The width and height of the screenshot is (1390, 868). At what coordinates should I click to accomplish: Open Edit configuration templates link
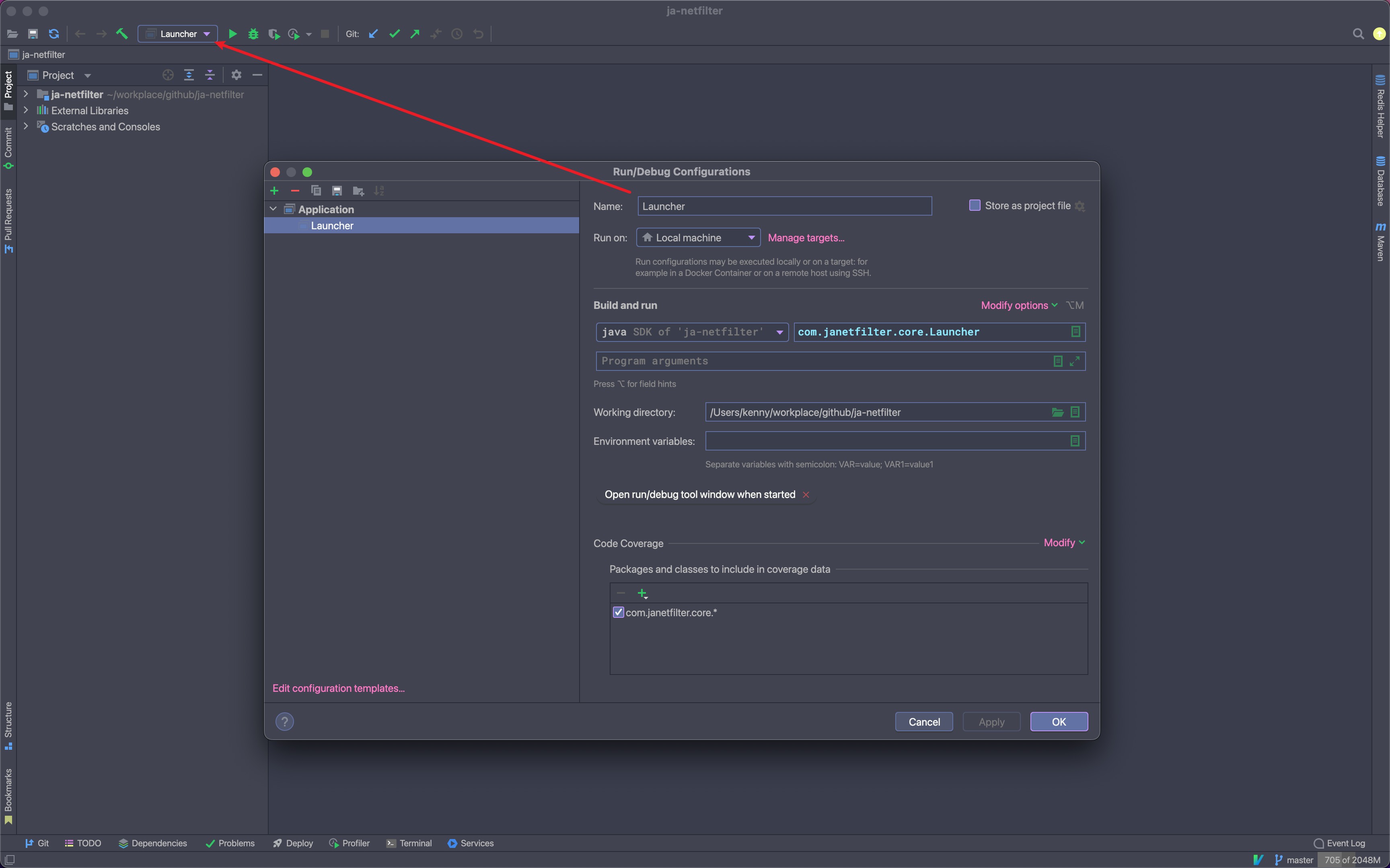click(339, 688)
